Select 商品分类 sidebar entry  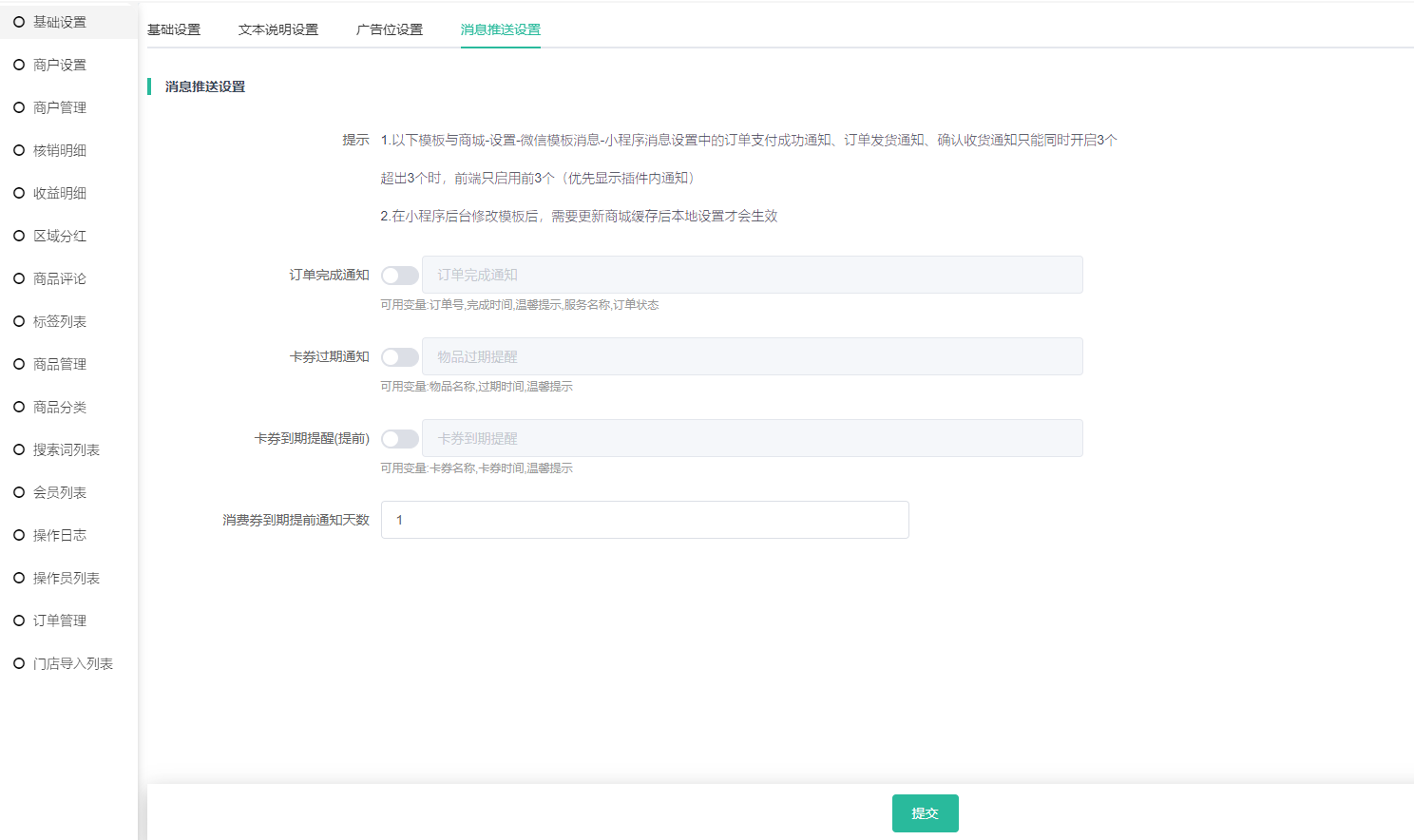click(59, 407)
